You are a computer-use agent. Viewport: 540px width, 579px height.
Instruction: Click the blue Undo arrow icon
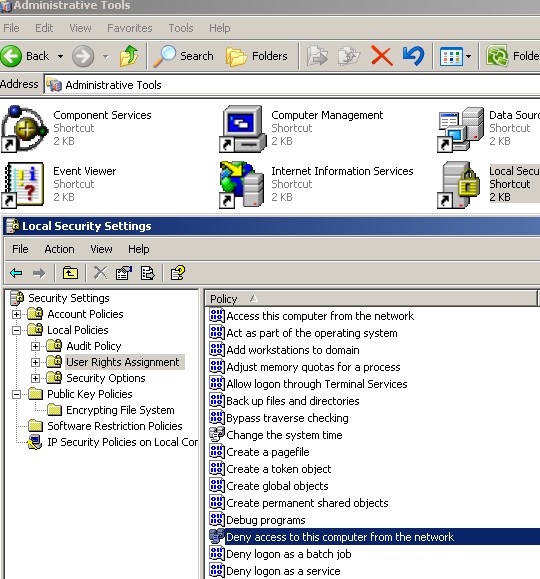(413, 56)
